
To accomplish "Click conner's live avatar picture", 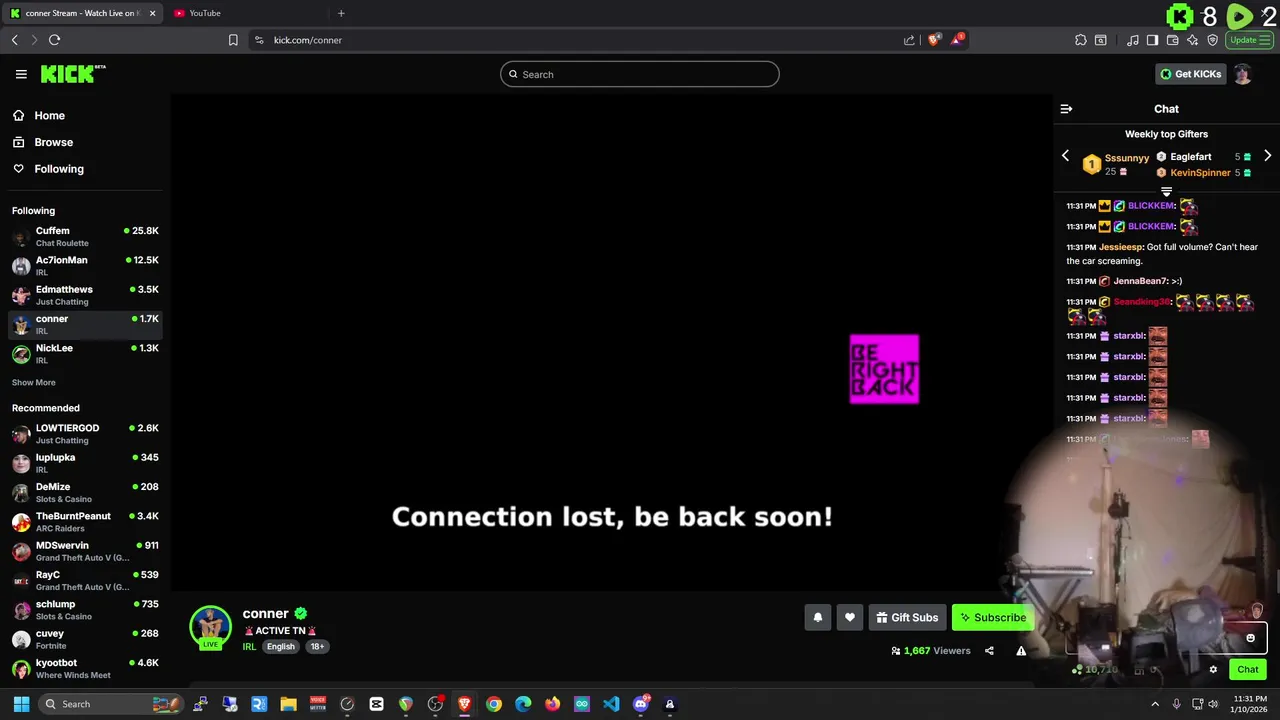I will pyautogui.click(x=210, y=627).
